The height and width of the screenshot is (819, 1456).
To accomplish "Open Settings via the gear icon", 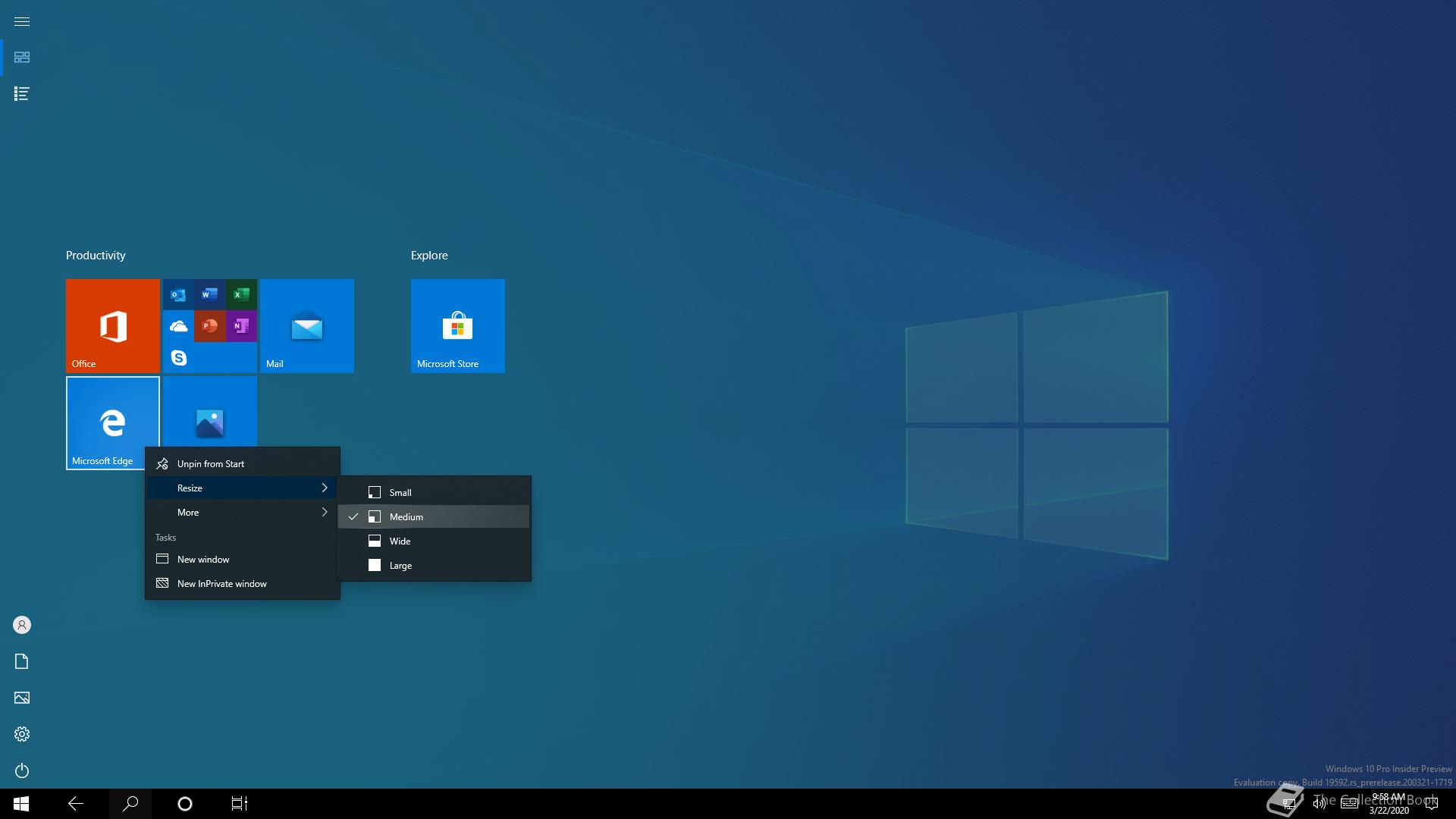I will point(22,734).
